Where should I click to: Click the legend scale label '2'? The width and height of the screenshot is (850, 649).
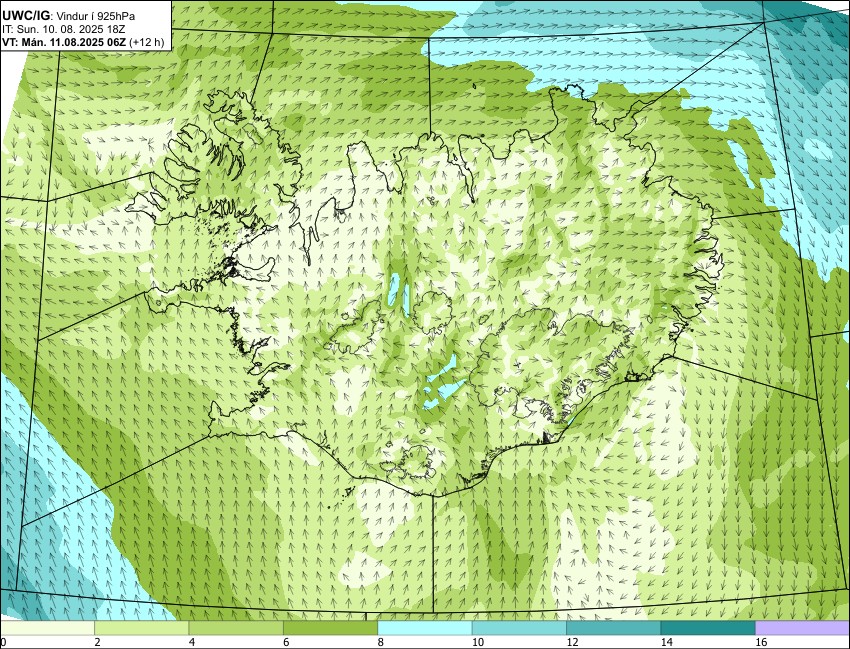[x=98, y=642]
